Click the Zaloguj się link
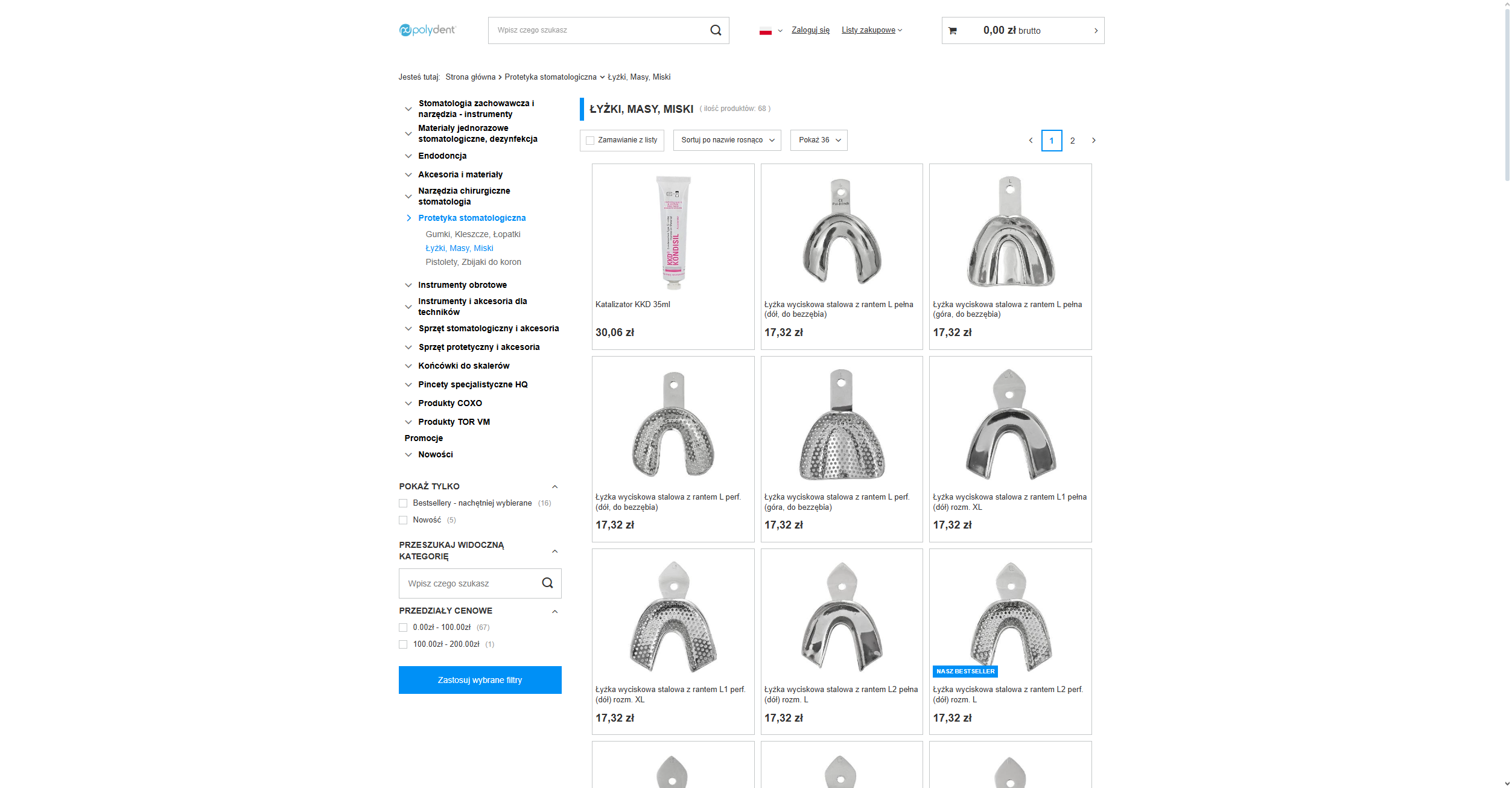Viewport: 1512px width, 788px height. [x=810, y=30]
